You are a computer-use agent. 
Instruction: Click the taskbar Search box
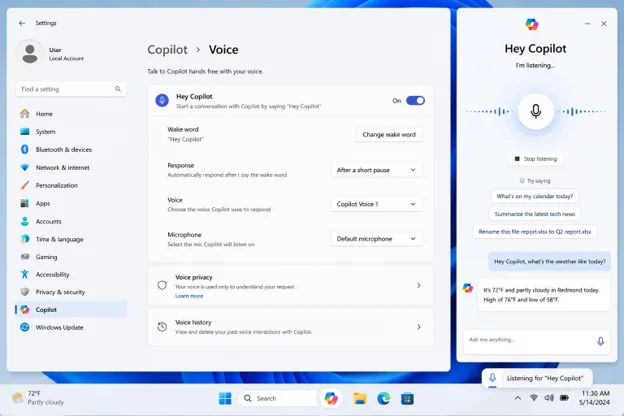click(x=279, y=398)
